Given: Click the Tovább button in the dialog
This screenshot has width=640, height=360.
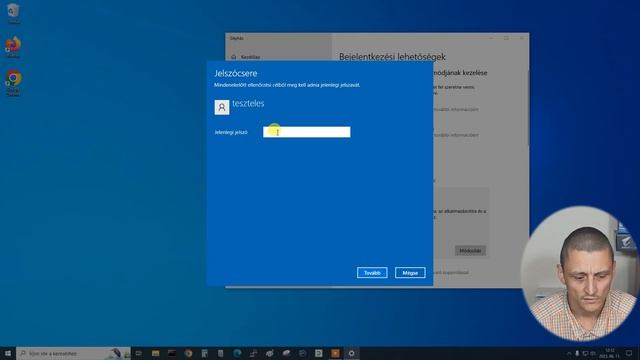Looking at the screenshot, I should (x=372, y=273).
